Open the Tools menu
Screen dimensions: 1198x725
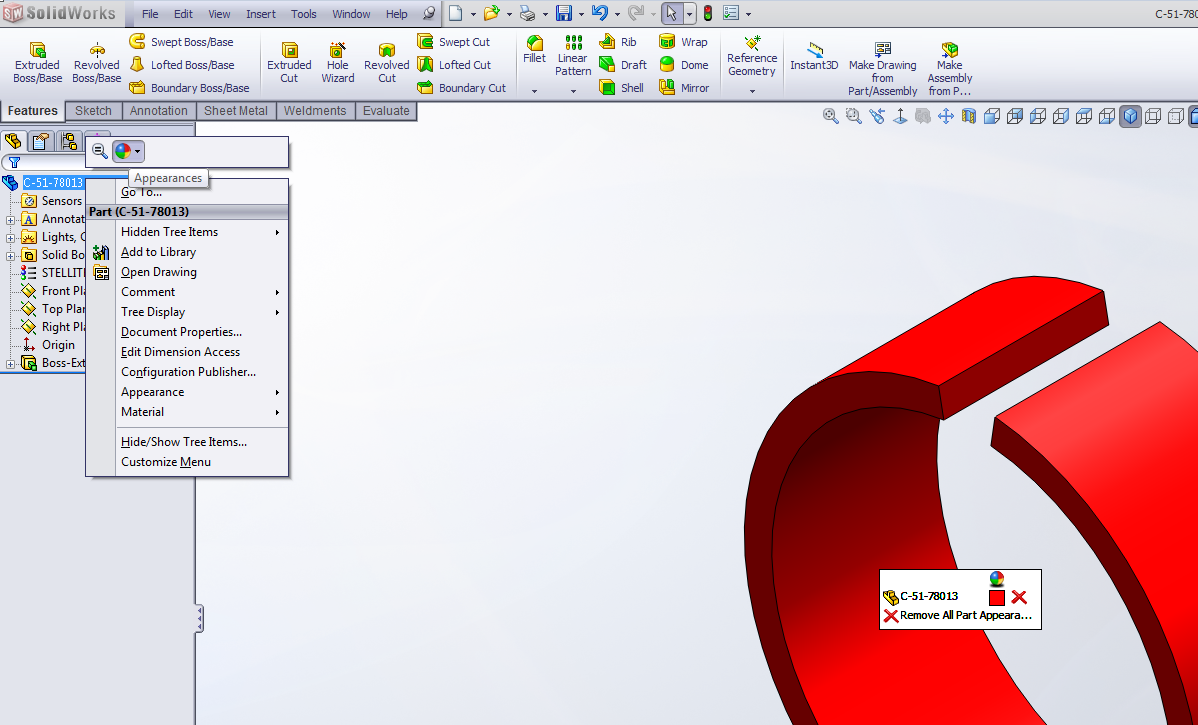[303, 14]
